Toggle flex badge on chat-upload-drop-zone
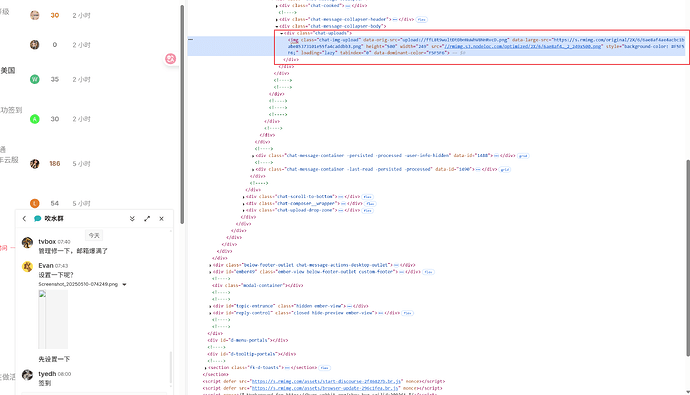Image resolution: width=690 pixels, height=395 pixels. pos(368,211)
